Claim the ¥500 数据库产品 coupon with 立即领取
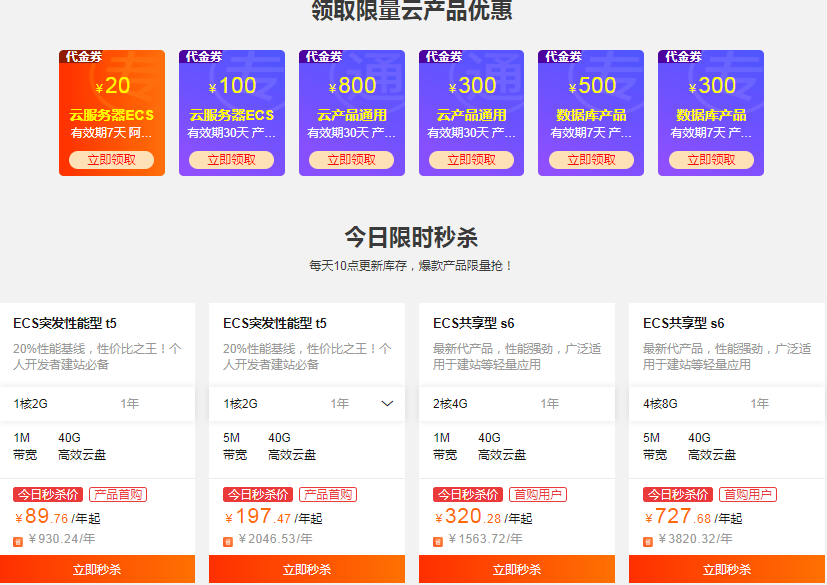The image size is (827, 585). (591, 160)
